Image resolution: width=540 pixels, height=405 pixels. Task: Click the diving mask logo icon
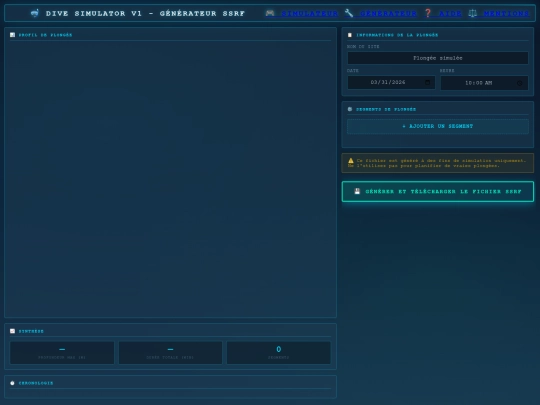tap(35, 13)
